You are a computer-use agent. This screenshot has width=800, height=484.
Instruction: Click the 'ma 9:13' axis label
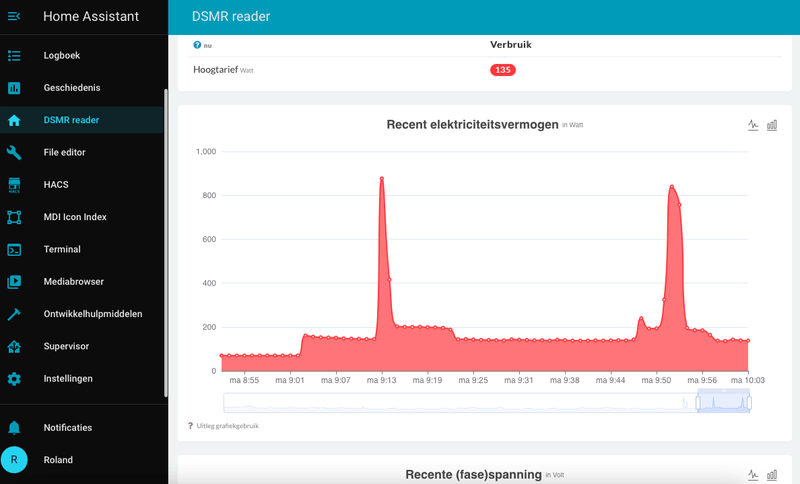(x=382, y=380)
